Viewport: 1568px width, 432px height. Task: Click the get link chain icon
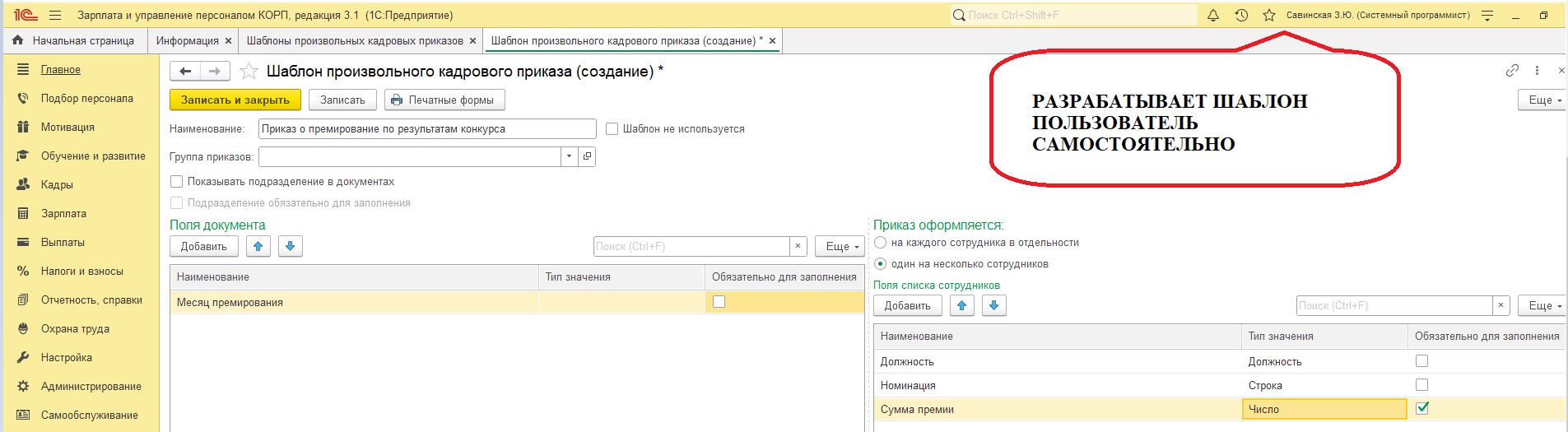tap(1512, 71)
